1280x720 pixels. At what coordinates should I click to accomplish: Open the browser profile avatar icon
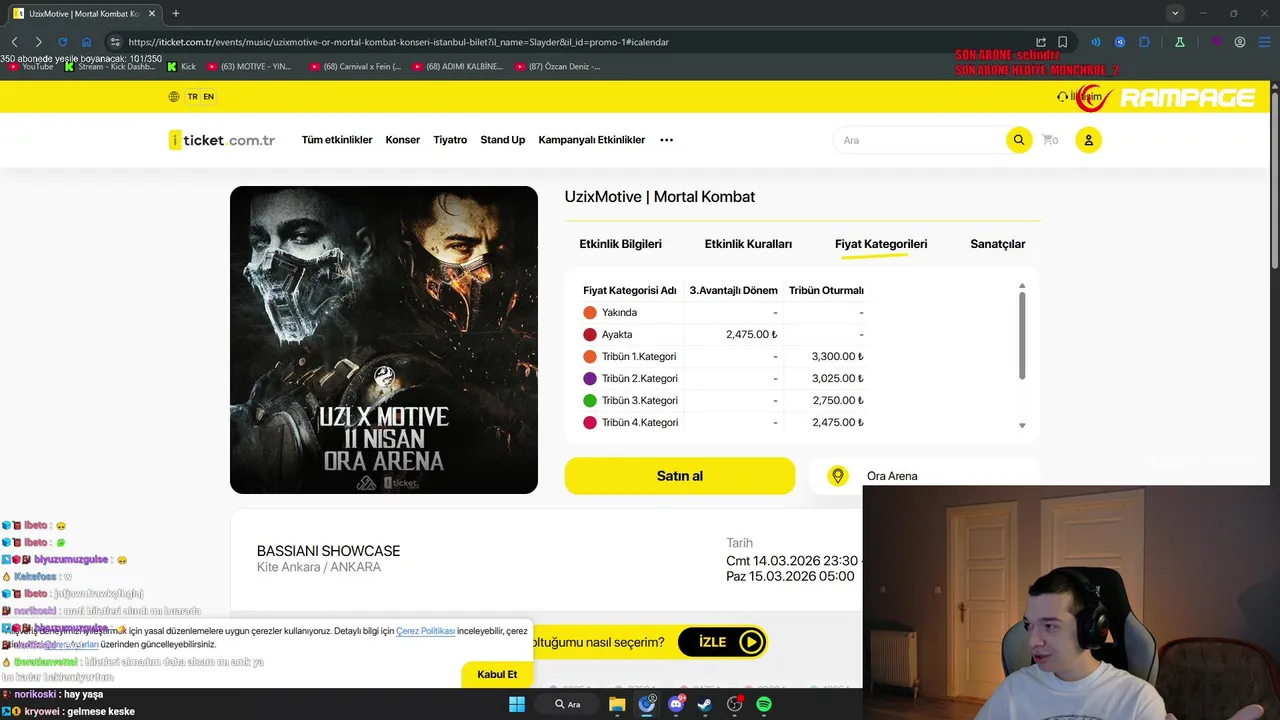pos(1240,42)
